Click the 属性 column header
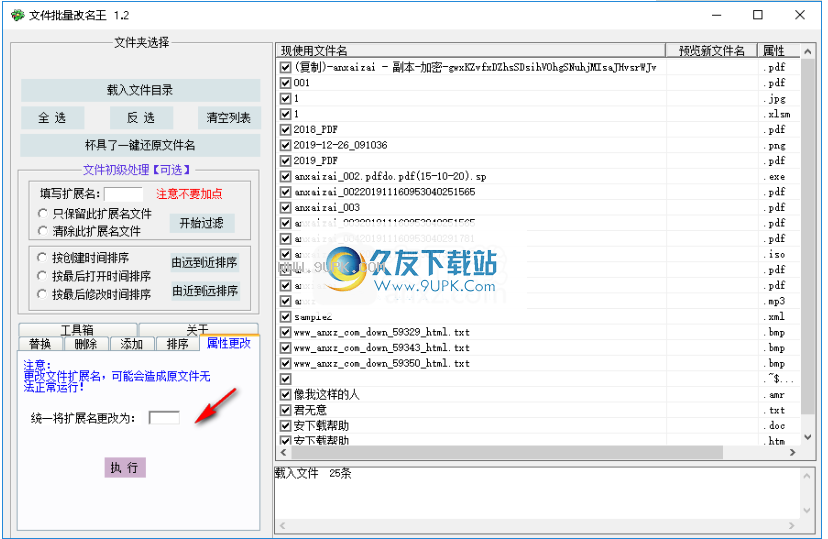The width and height of the screenshot is (828, 539). 779,51
